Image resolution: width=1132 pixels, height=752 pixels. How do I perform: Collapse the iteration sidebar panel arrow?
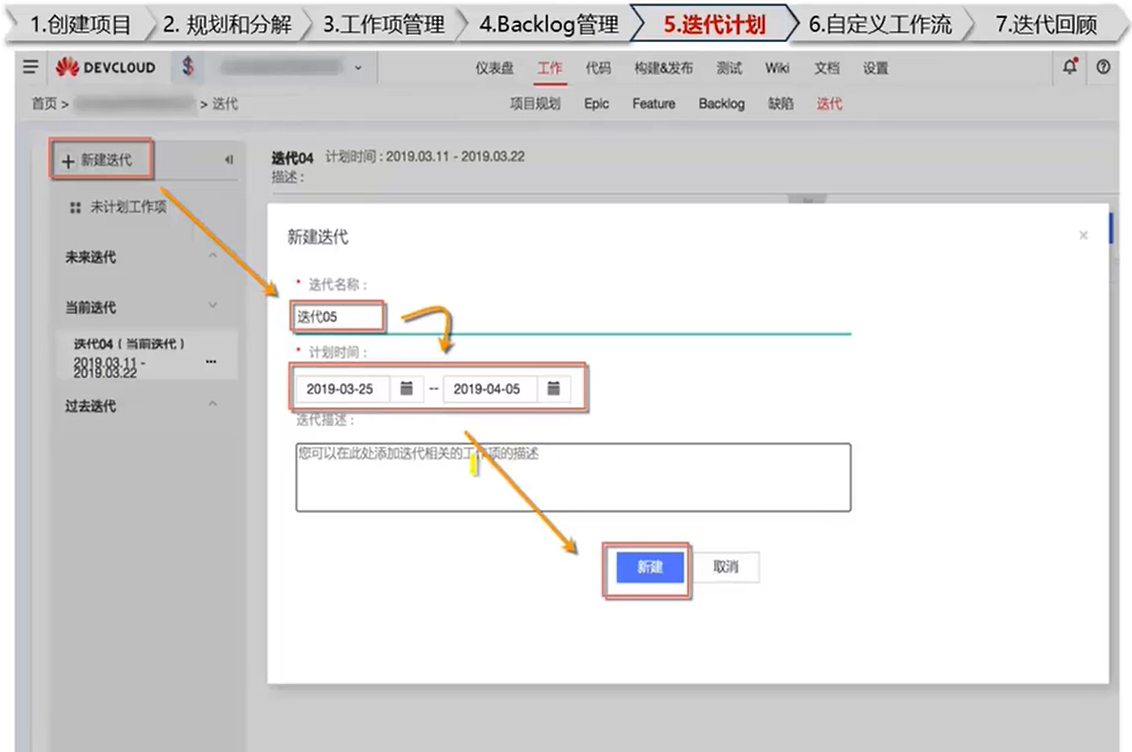229,159
